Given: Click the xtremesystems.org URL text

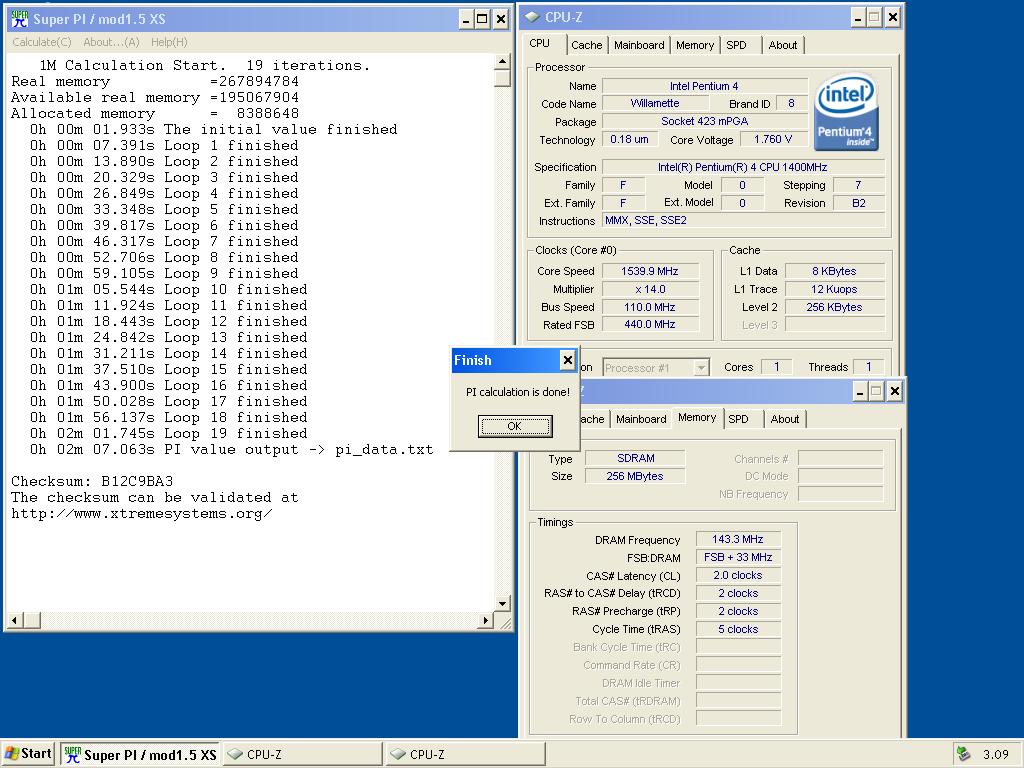Looking at the screenshot, I should tap(141, 513).
